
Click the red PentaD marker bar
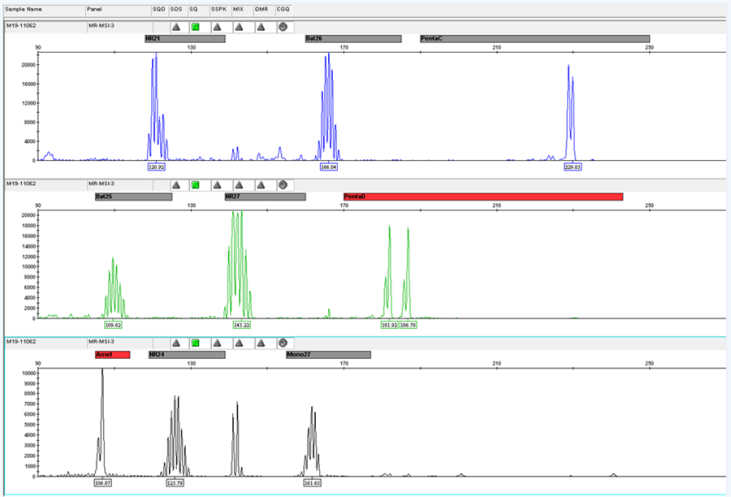pos(482,197)
